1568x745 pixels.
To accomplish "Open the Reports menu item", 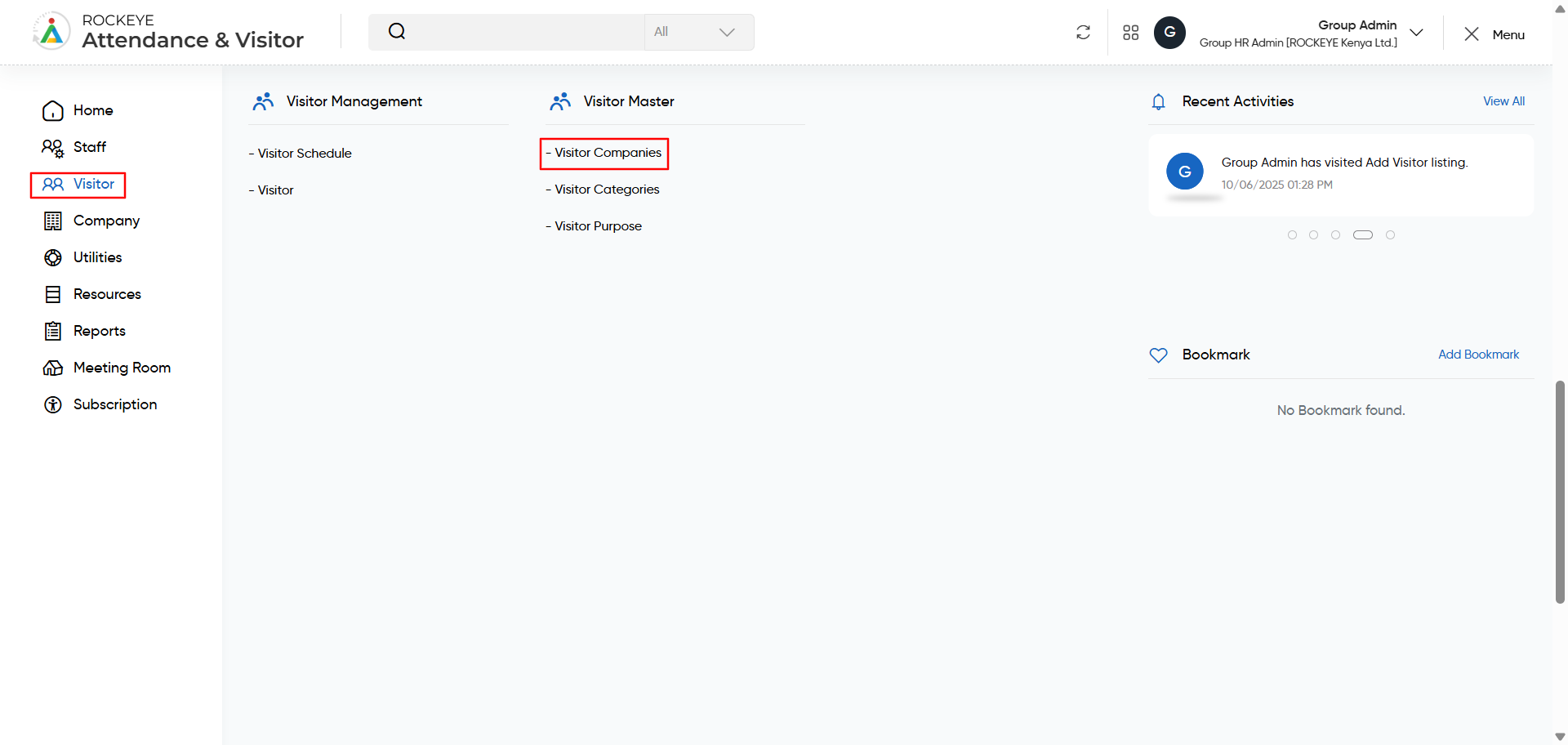I will point(100,331).
